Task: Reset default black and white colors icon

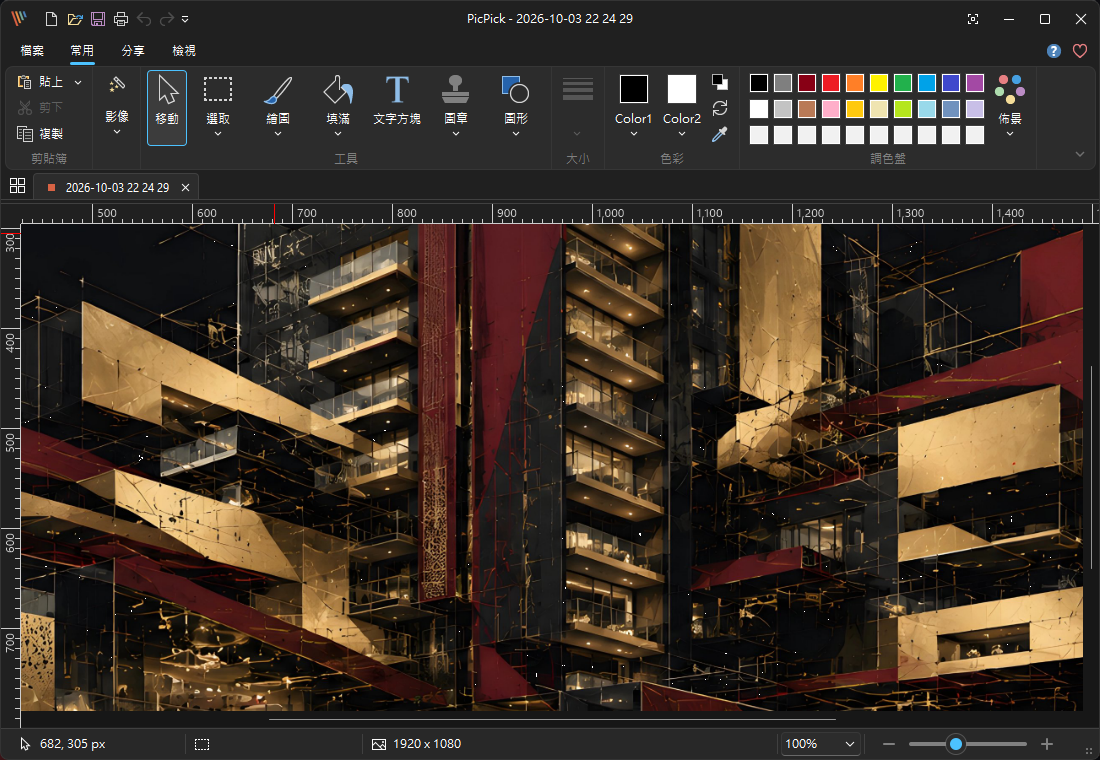Action: pyautogui.click(x=720, y=82)
